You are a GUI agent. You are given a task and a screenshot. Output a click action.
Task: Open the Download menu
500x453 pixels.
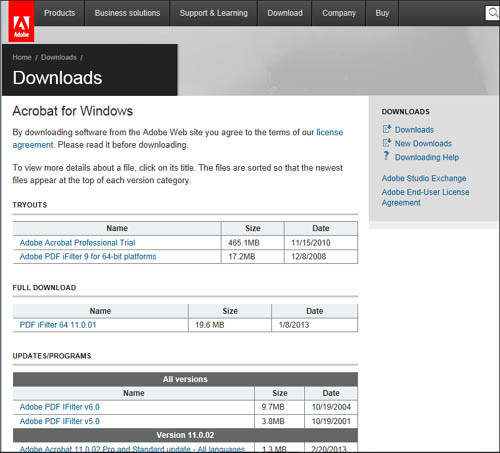[285, 13]
